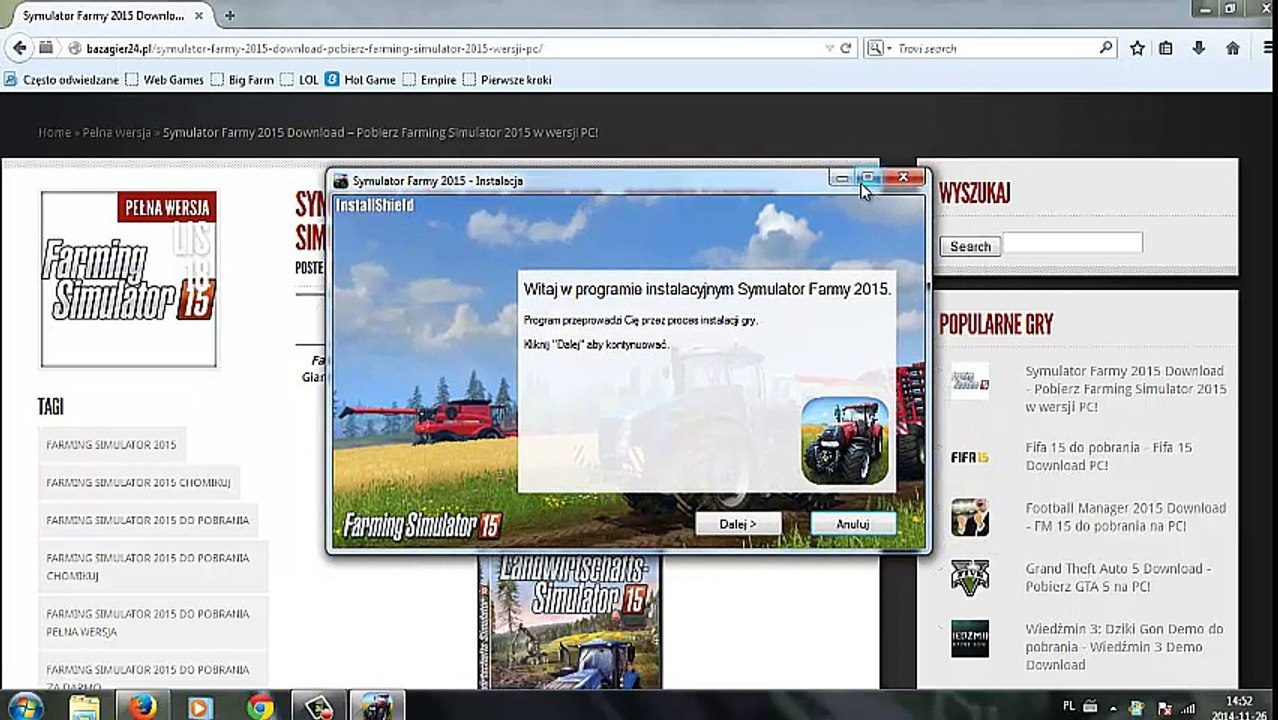Click the Landwirtschafts-Simulator 15 box art image
1278x720 pixels.
(570, 621)
